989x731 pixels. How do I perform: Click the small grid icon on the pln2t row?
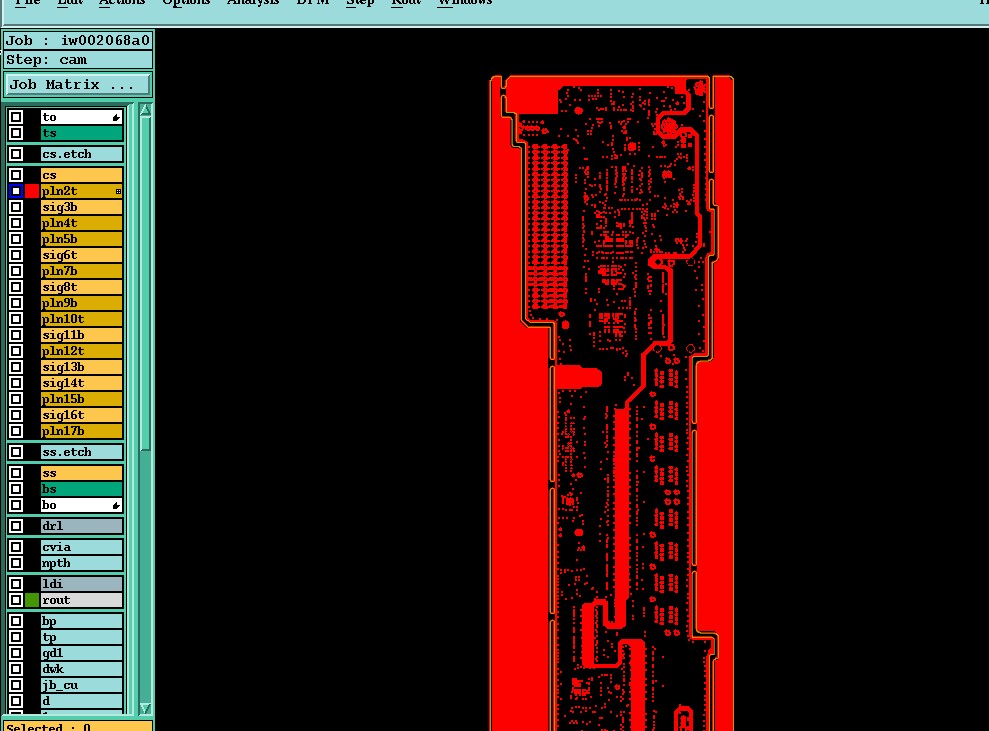point(118,191)
